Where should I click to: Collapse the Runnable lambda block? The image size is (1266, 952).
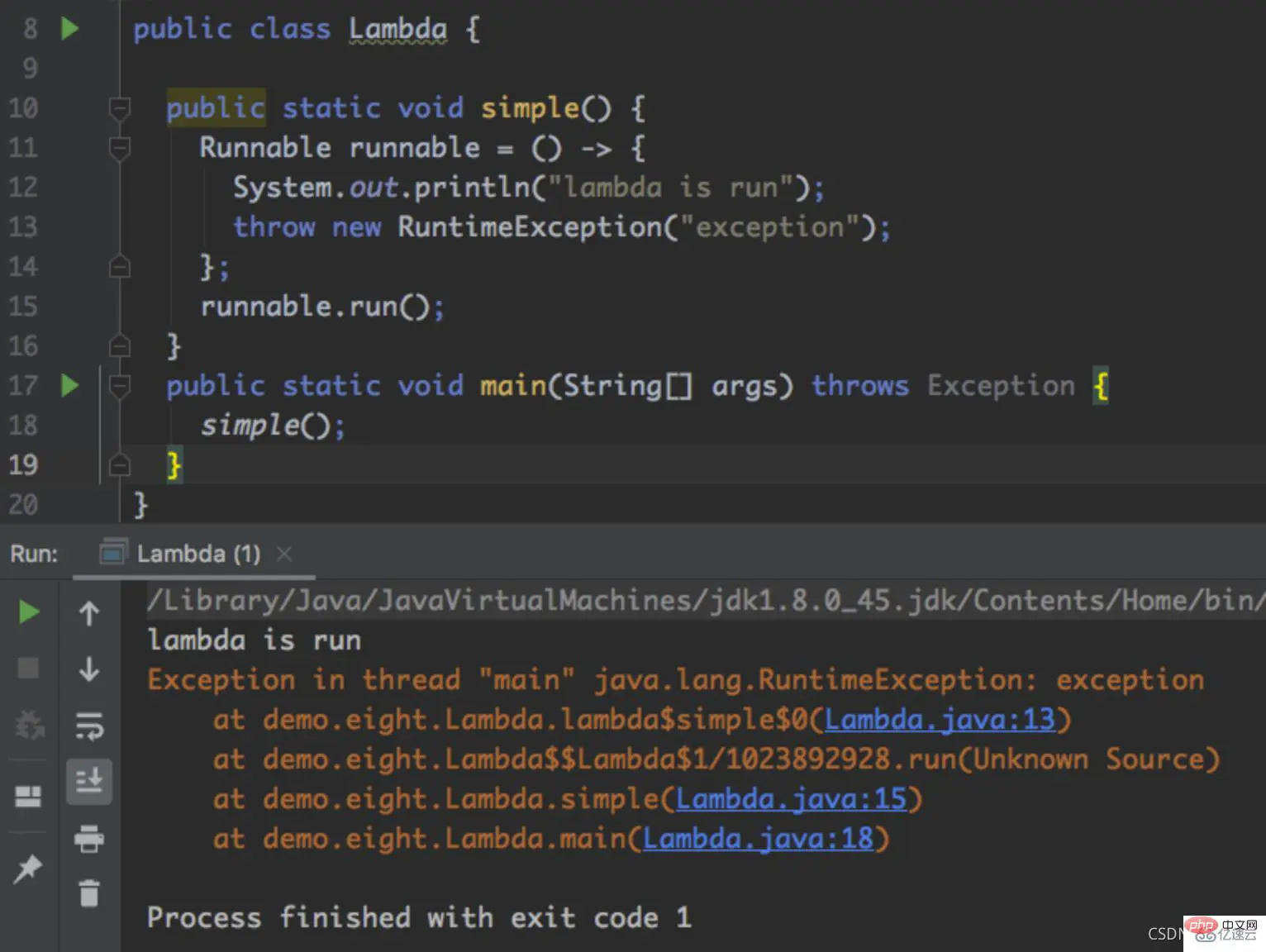coord(119,149)
